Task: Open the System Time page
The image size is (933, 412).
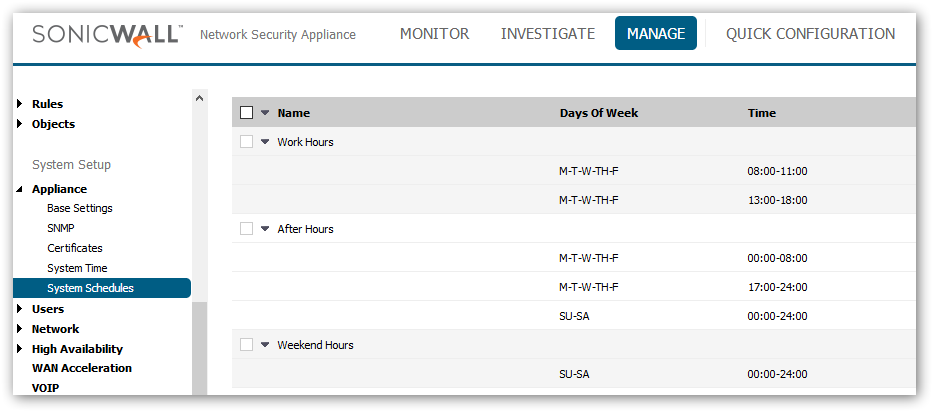Action: click(77, 269)
